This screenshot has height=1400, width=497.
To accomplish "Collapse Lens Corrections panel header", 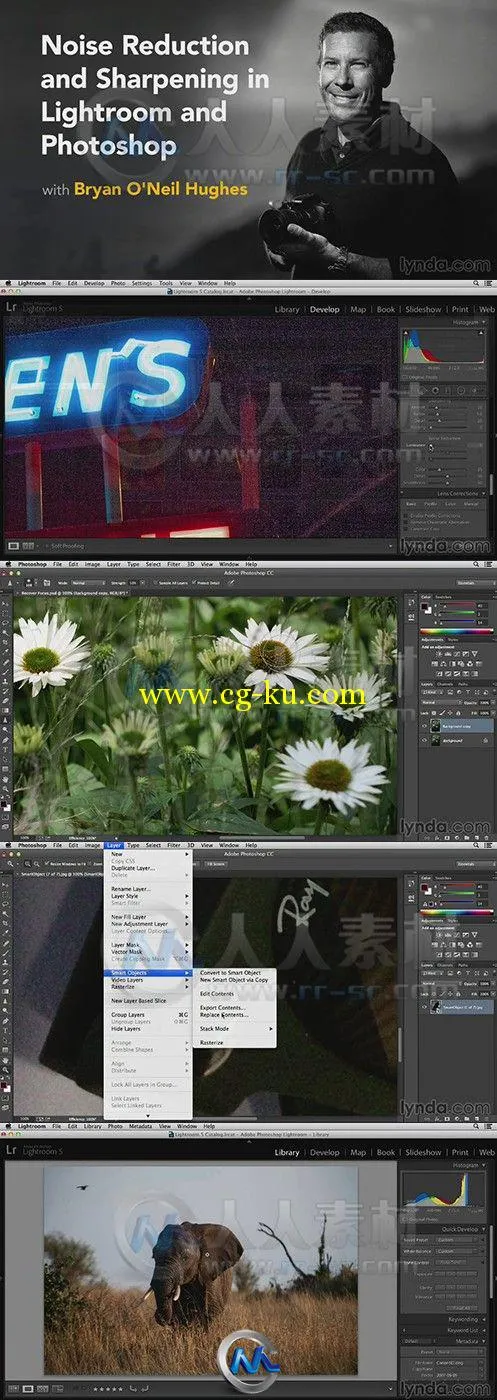I will 483,493.
